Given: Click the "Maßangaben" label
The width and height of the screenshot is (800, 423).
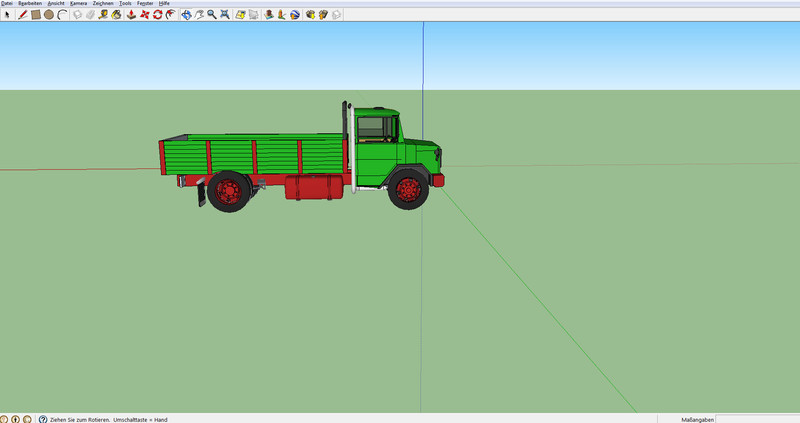Looking at the screenshot, I should (x=697, y=419).
